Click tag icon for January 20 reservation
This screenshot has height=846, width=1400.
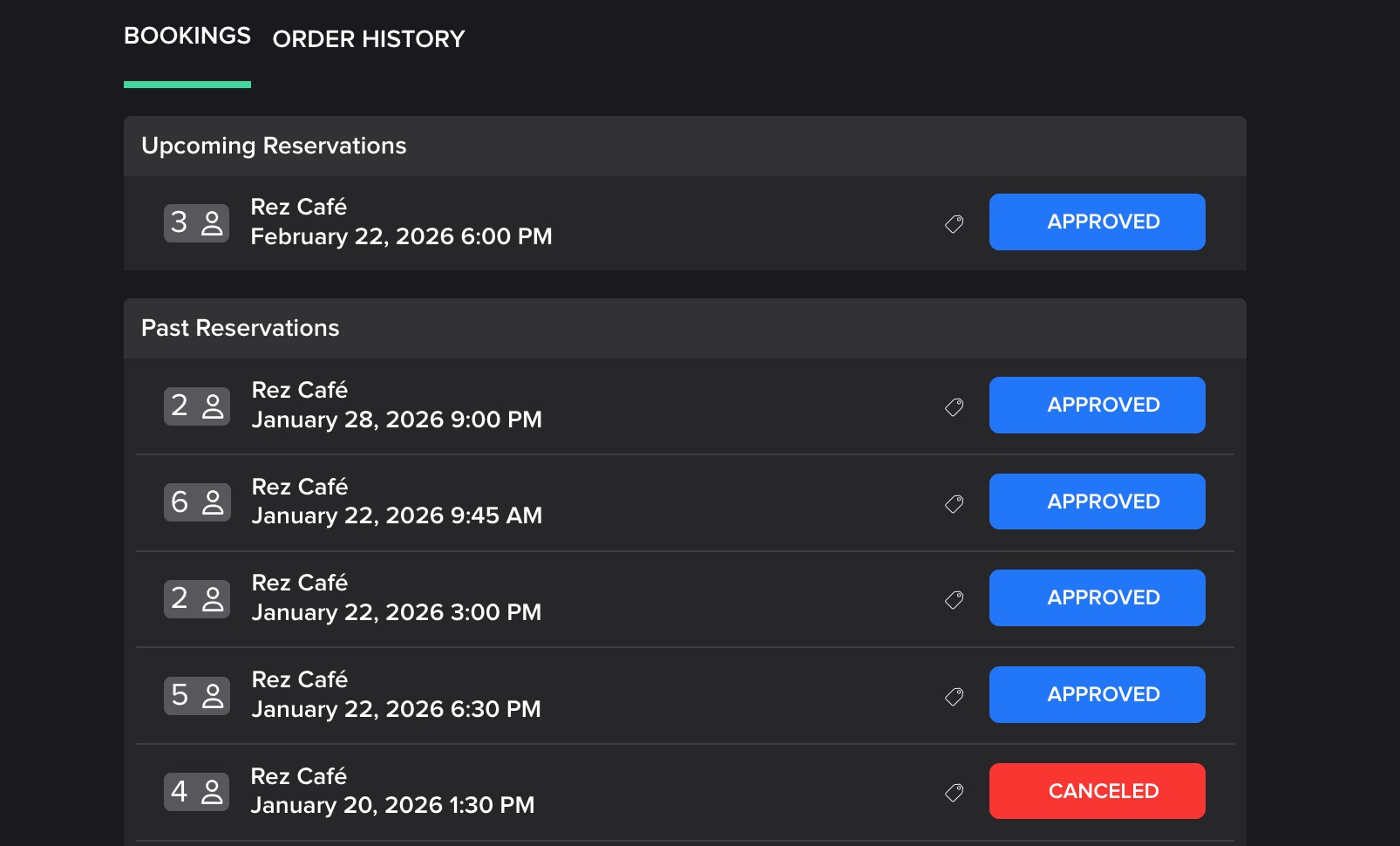955,792
